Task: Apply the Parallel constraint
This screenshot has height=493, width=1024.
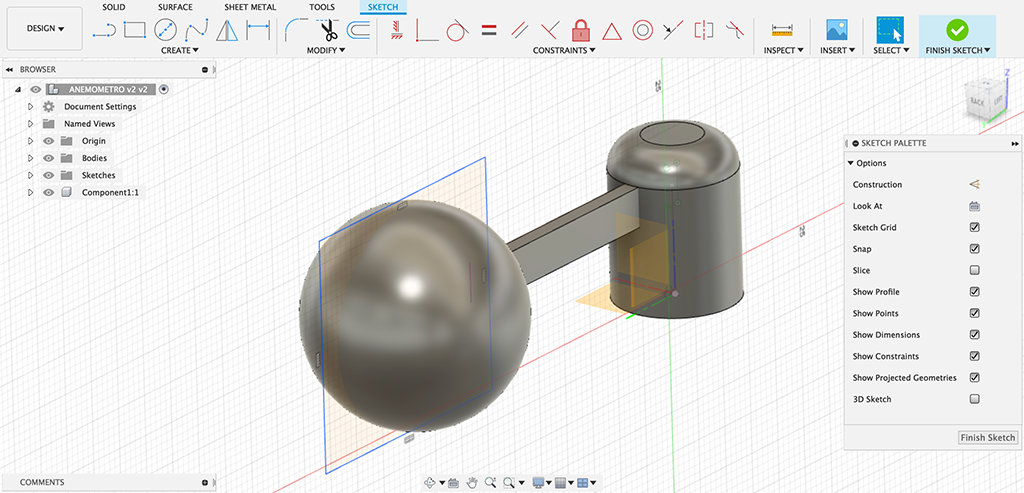Action: pyautogui.click(x=520, y=29)
